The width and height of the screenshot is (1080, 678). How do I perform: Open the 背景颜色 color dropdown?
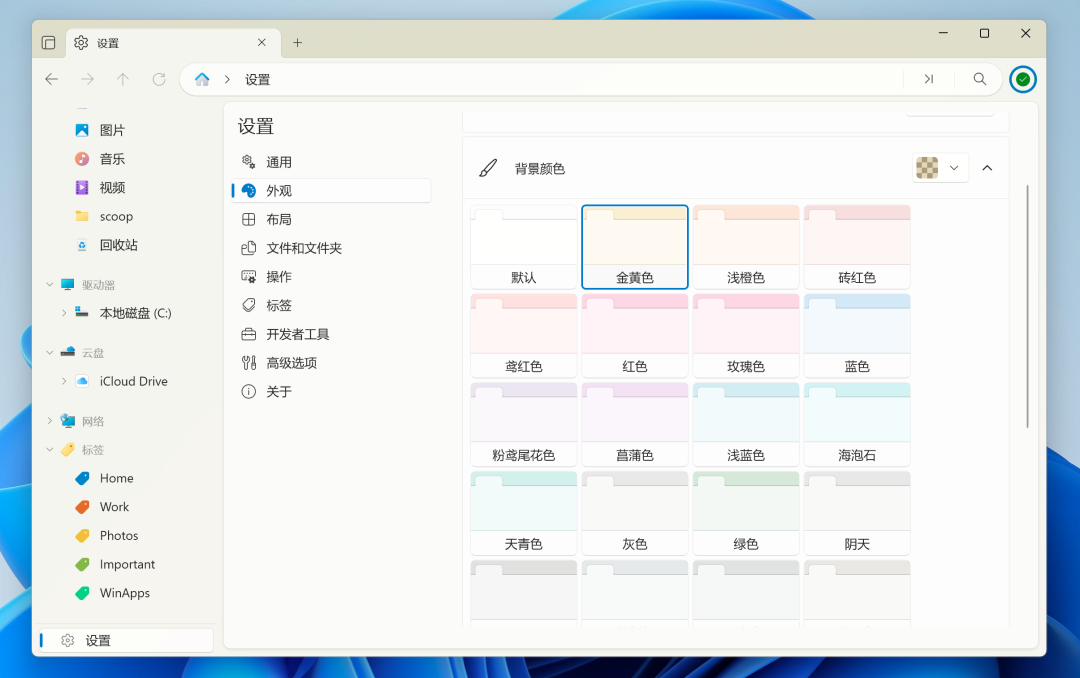pyautogui.click(x=940, y=168)
